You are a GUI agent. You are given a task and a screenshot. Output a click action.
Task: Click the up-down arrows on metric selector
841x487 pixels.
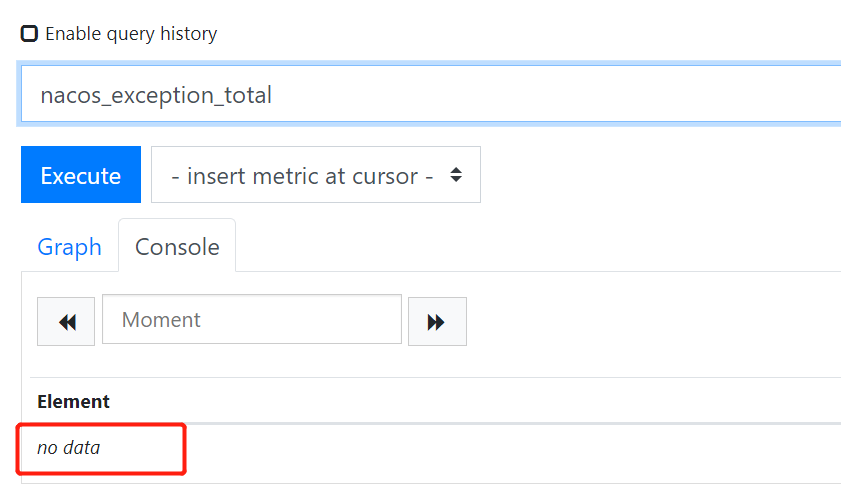(x=456, y=175)
